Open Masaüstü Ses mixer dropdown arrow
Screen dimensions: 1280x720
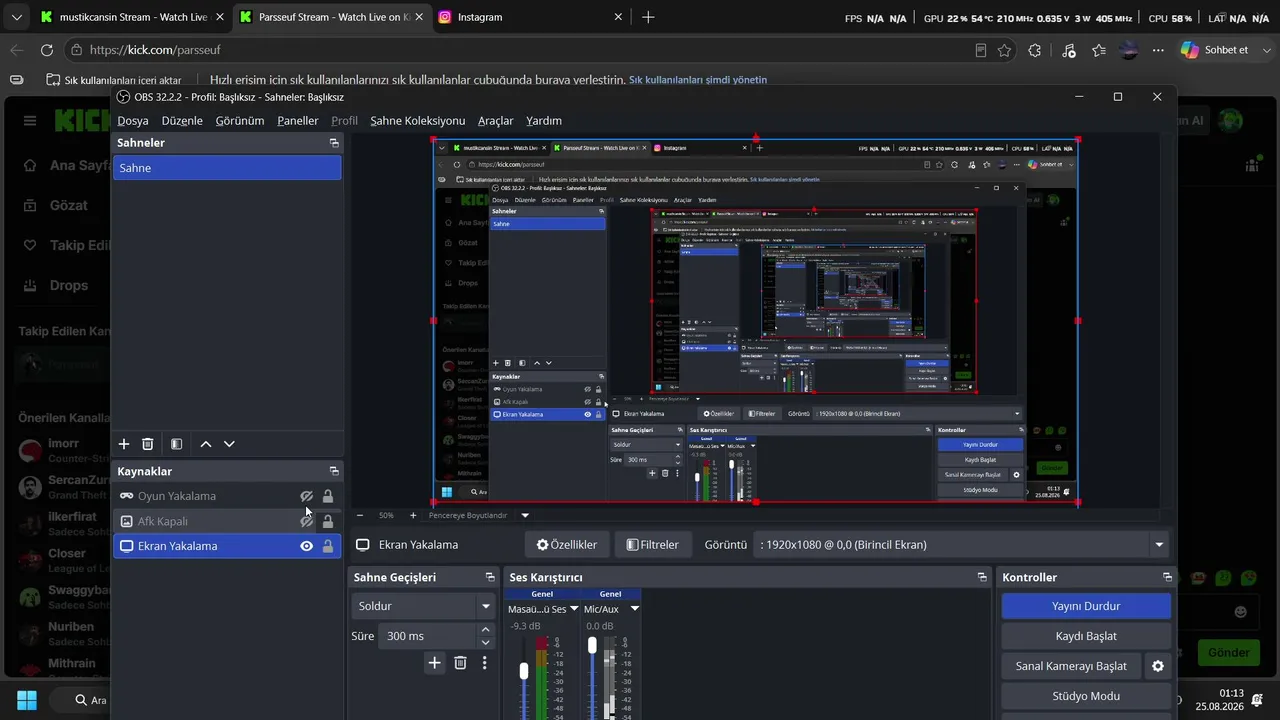pos(574,609)
